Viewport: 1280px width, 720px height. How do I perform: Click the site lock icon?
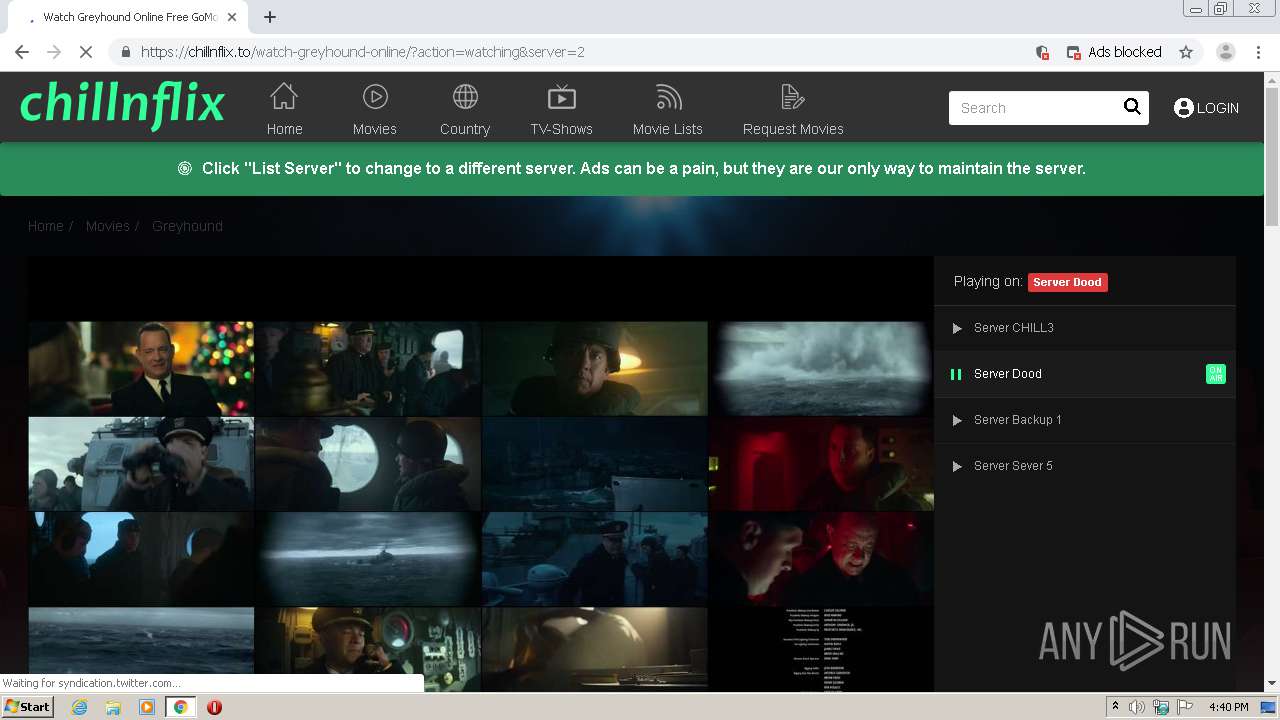point(125,52)
